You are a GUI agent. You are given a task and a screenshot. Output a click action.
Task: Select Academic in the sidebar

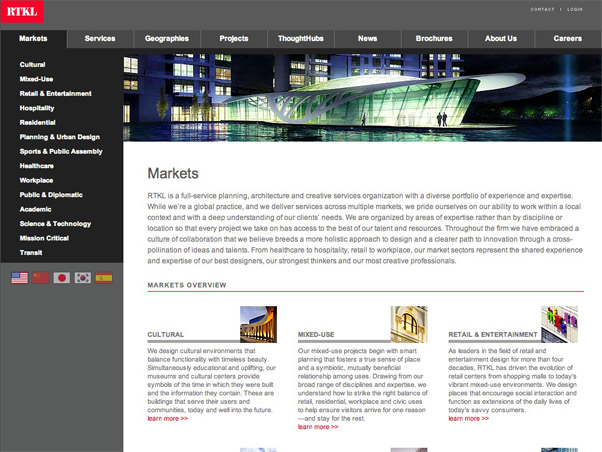pos(35,209)
